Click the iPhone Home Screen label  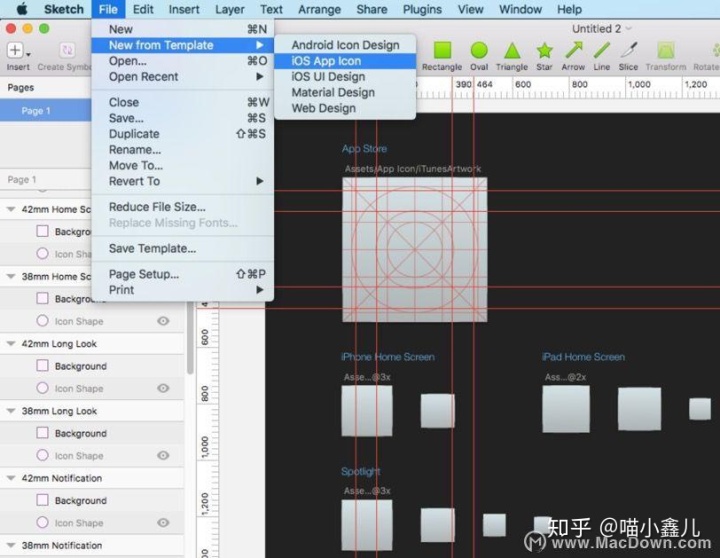click(388, 357)
